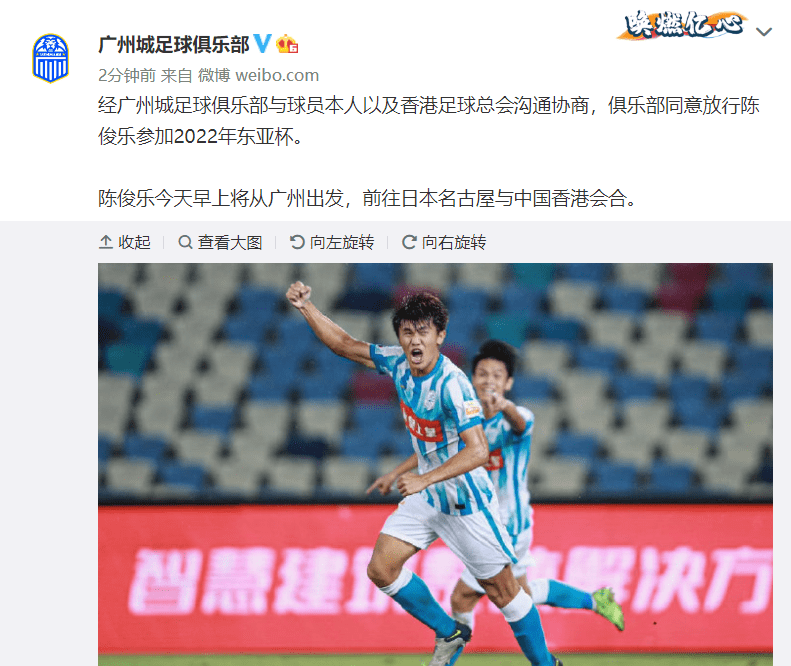Click the football player celebration photo

pyautogui.click(x=435, y=464)
